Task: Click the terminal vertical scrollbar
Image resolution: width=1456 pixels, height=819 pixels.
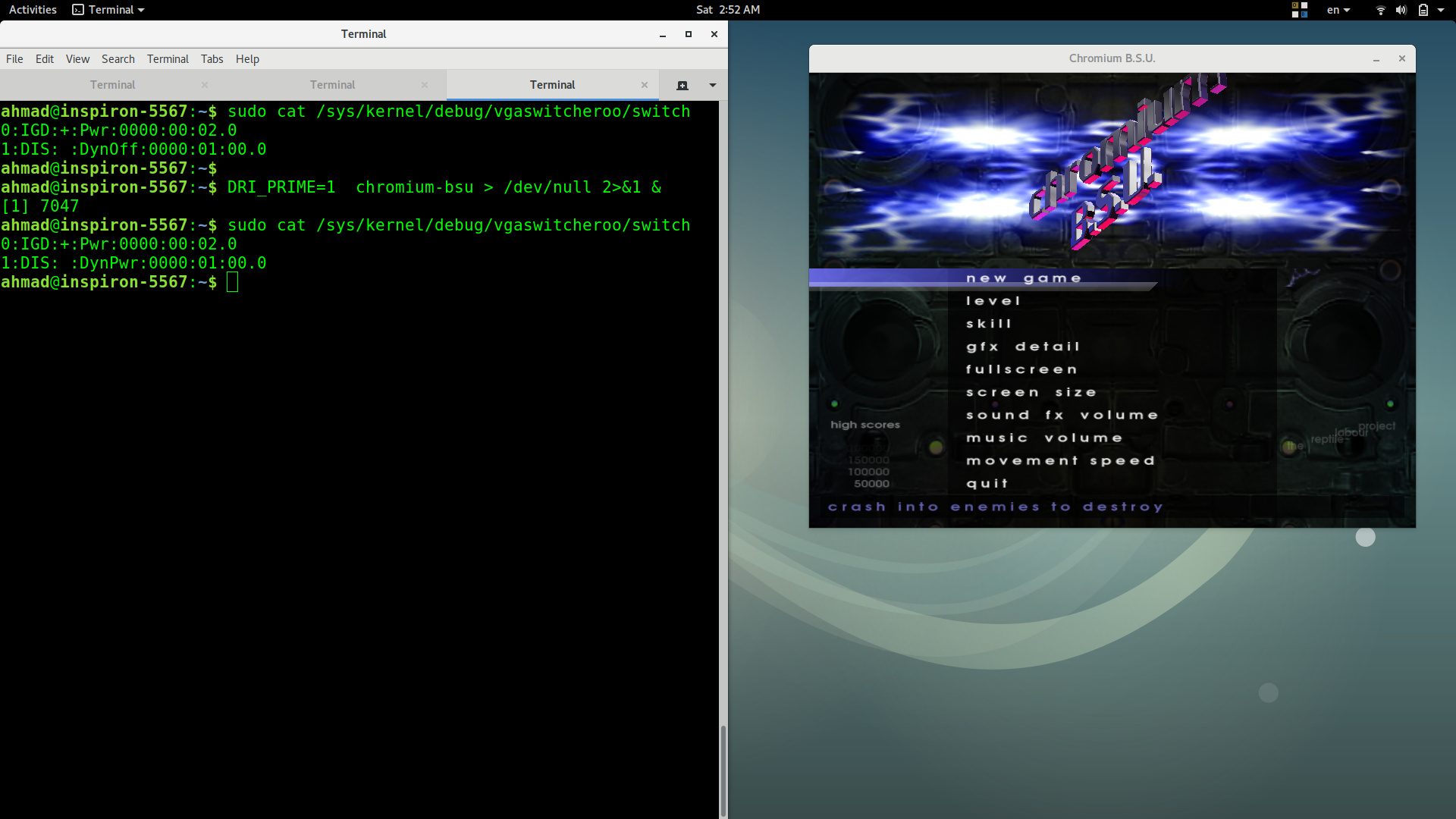Action: 723,770
